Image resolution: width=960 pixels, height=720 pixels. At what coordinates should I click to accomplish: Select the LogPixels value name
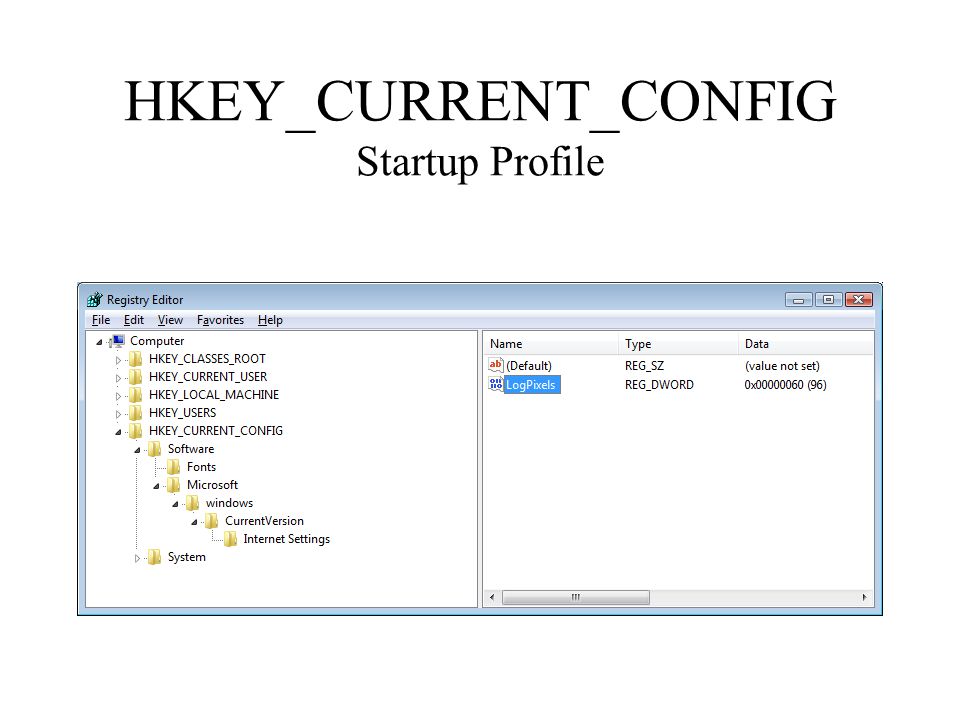click(x=531, y=385)
